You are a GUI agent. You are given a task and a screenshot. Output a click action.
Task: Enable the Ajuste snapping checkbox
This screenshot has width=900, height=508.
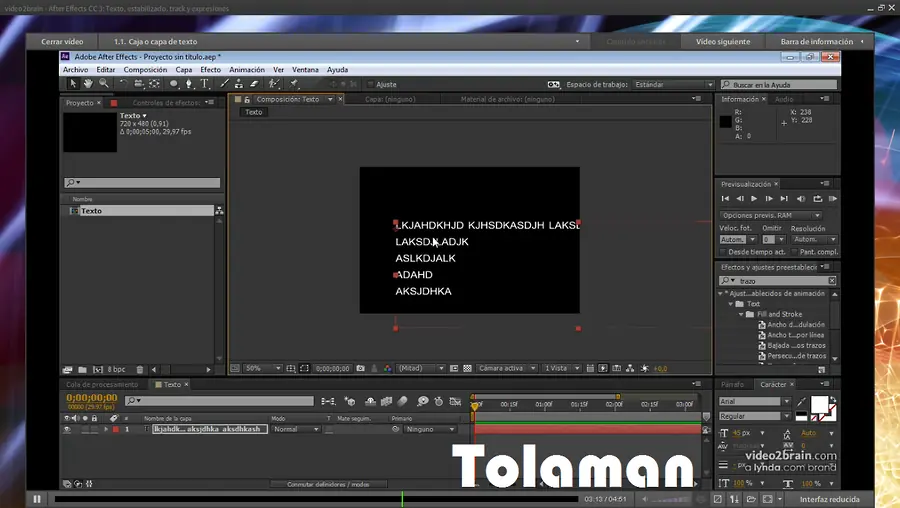coord(370,85)
